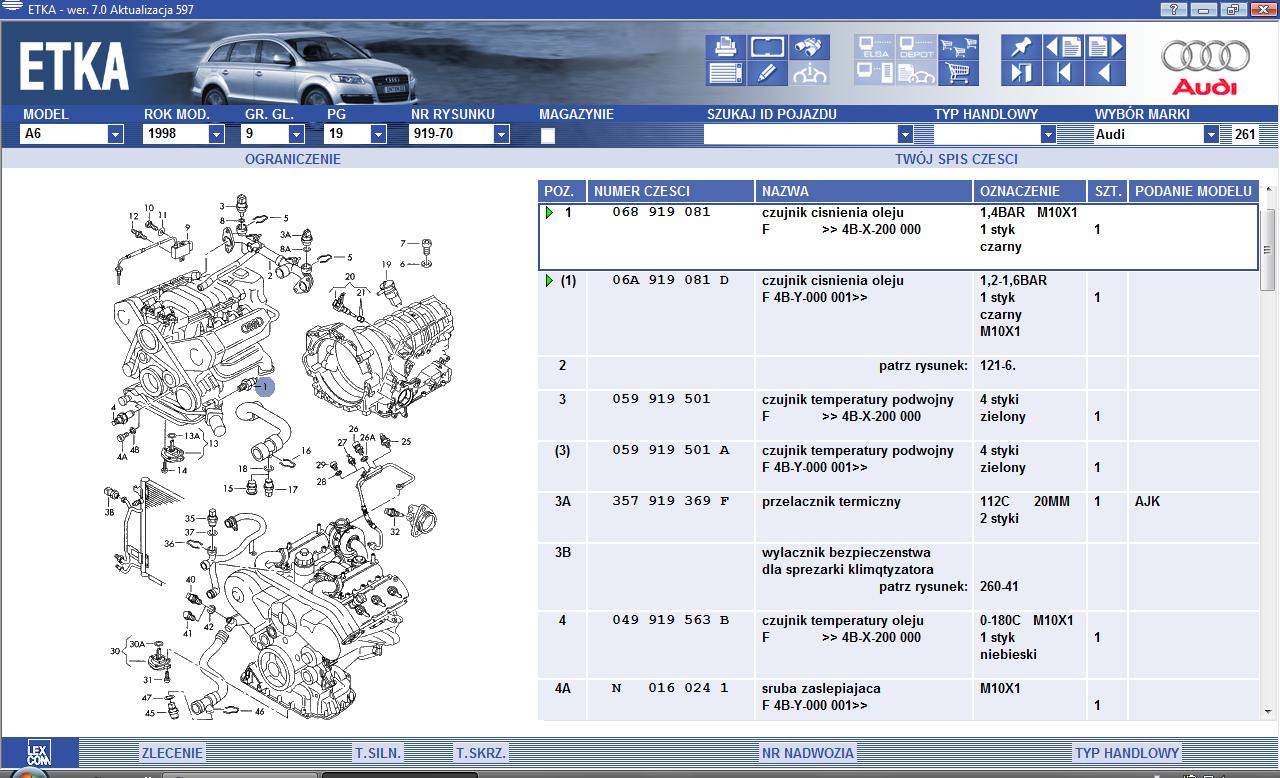
Task: Click the document-with-car icon below DEPOT
Action: pos(916,73)
